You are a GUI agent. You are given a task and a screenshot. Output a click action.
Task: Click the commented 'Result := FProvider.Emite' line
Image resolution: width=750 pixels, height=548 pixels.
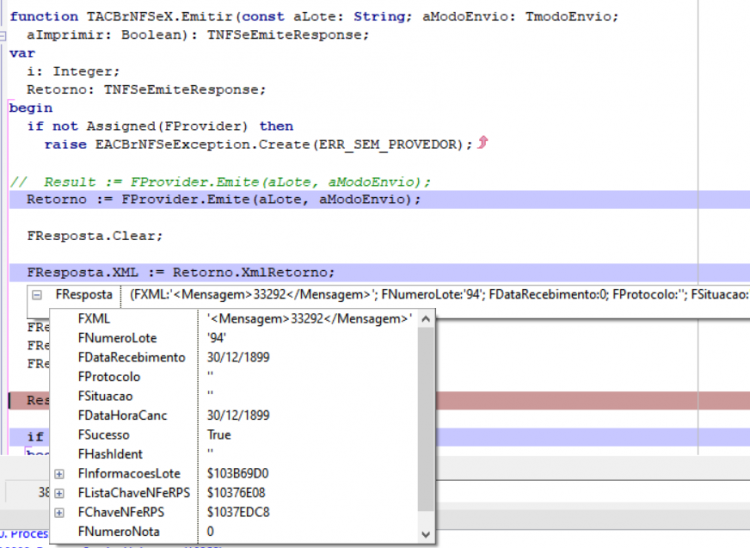point(221,182)
